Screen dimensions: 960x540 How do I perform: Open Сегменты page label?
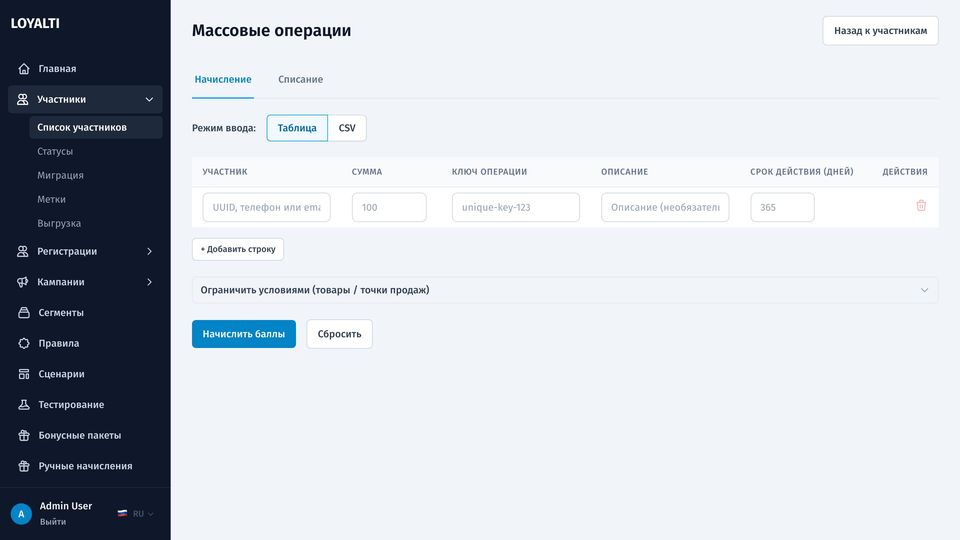pos(61,312)
